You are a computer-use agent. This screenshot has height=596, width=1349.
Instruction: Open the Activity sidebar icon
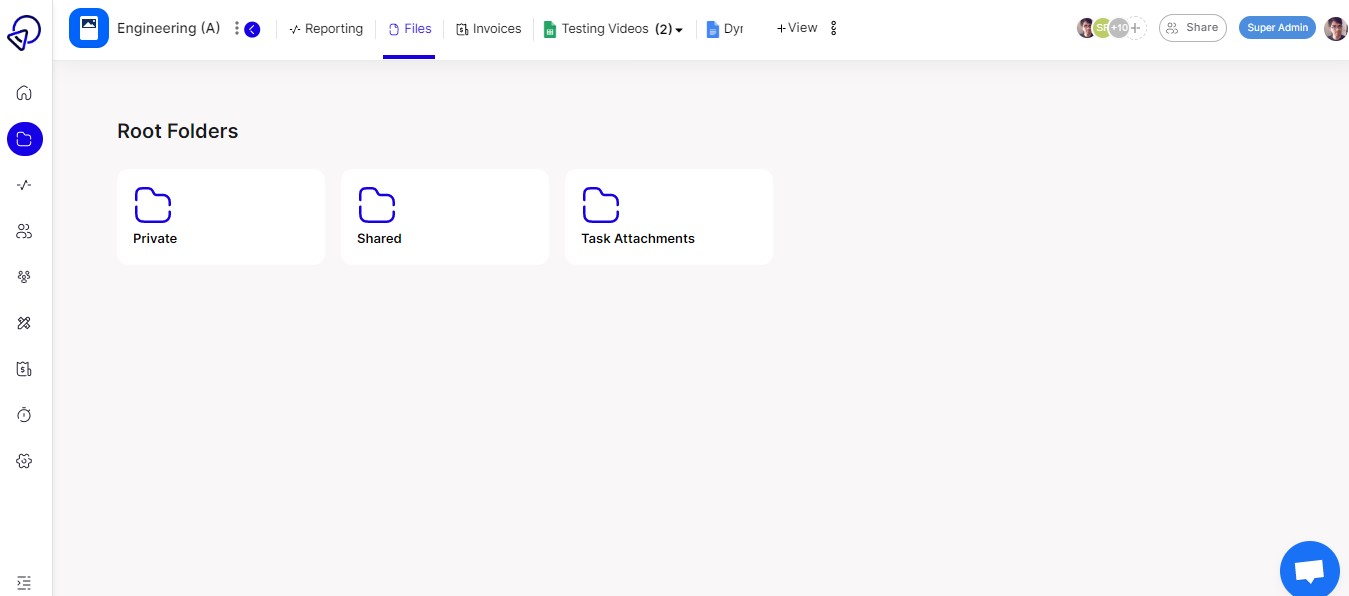(24, 185)
